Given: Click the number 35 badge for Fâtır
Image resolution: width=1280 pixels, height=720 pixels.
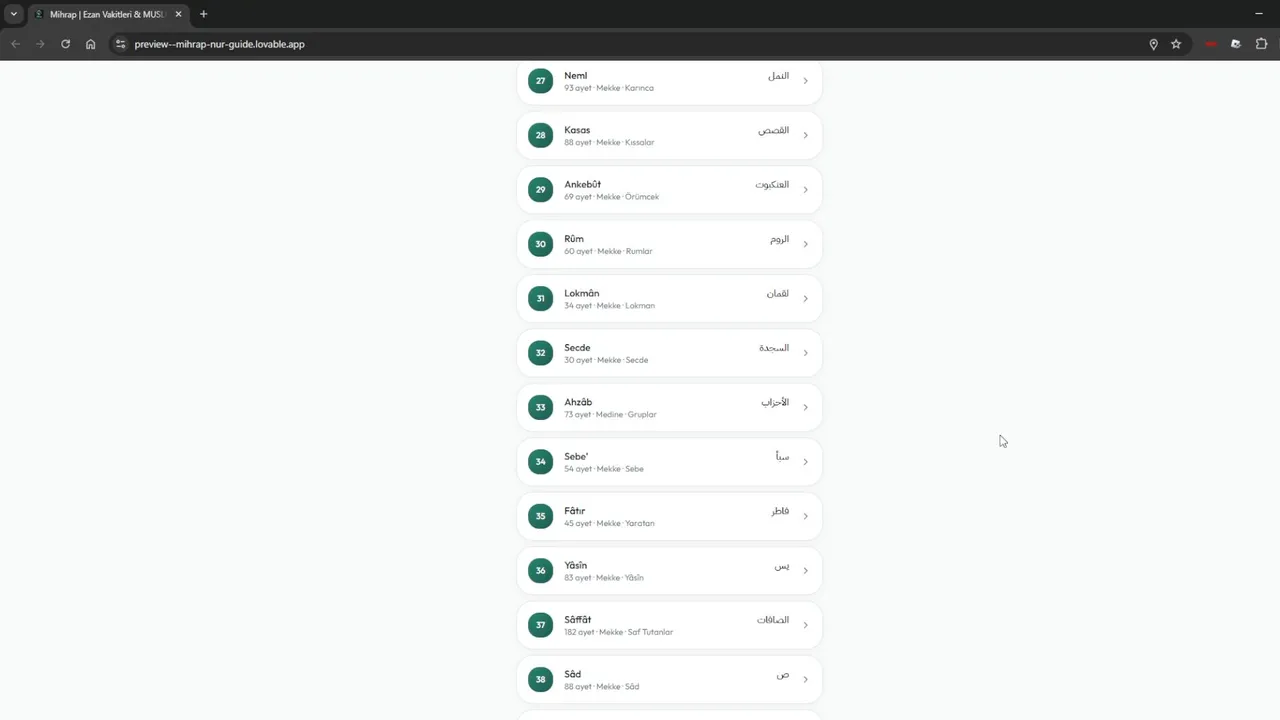Looking at the screenshot, I should pyautogui.click(x=540, y=516).
